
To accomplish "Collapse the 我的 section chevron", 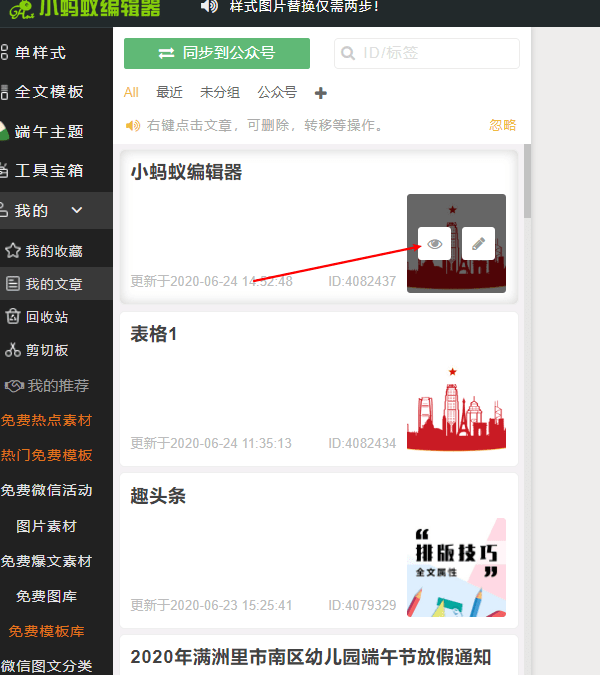I will (77, 211).
